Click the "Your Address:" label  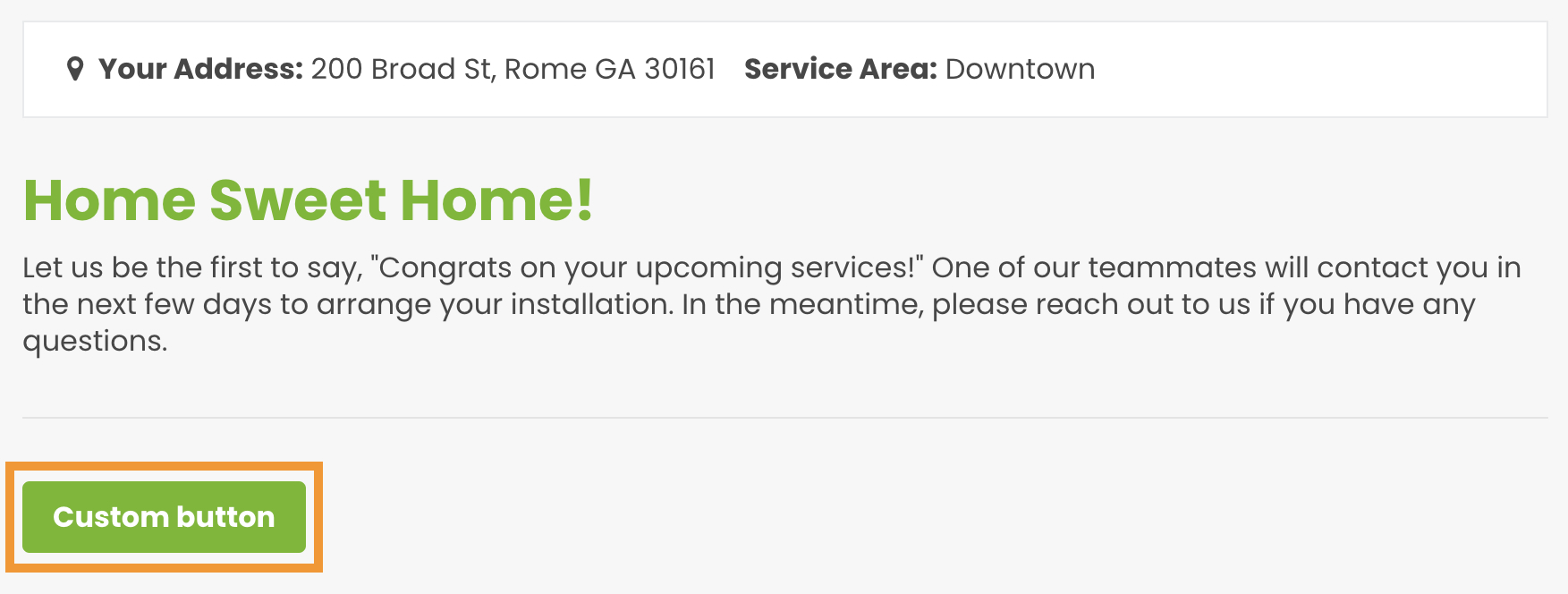(201, 69)
